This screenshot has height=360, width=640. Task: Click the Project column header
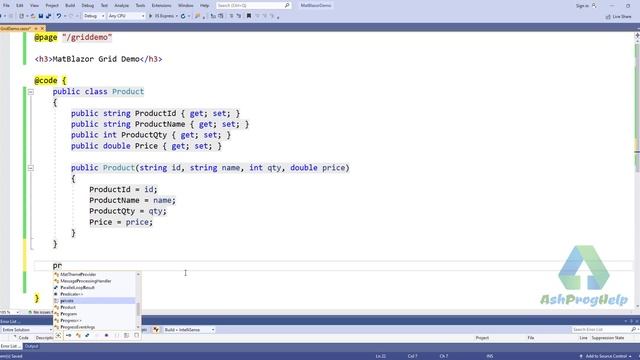(482, 338)
